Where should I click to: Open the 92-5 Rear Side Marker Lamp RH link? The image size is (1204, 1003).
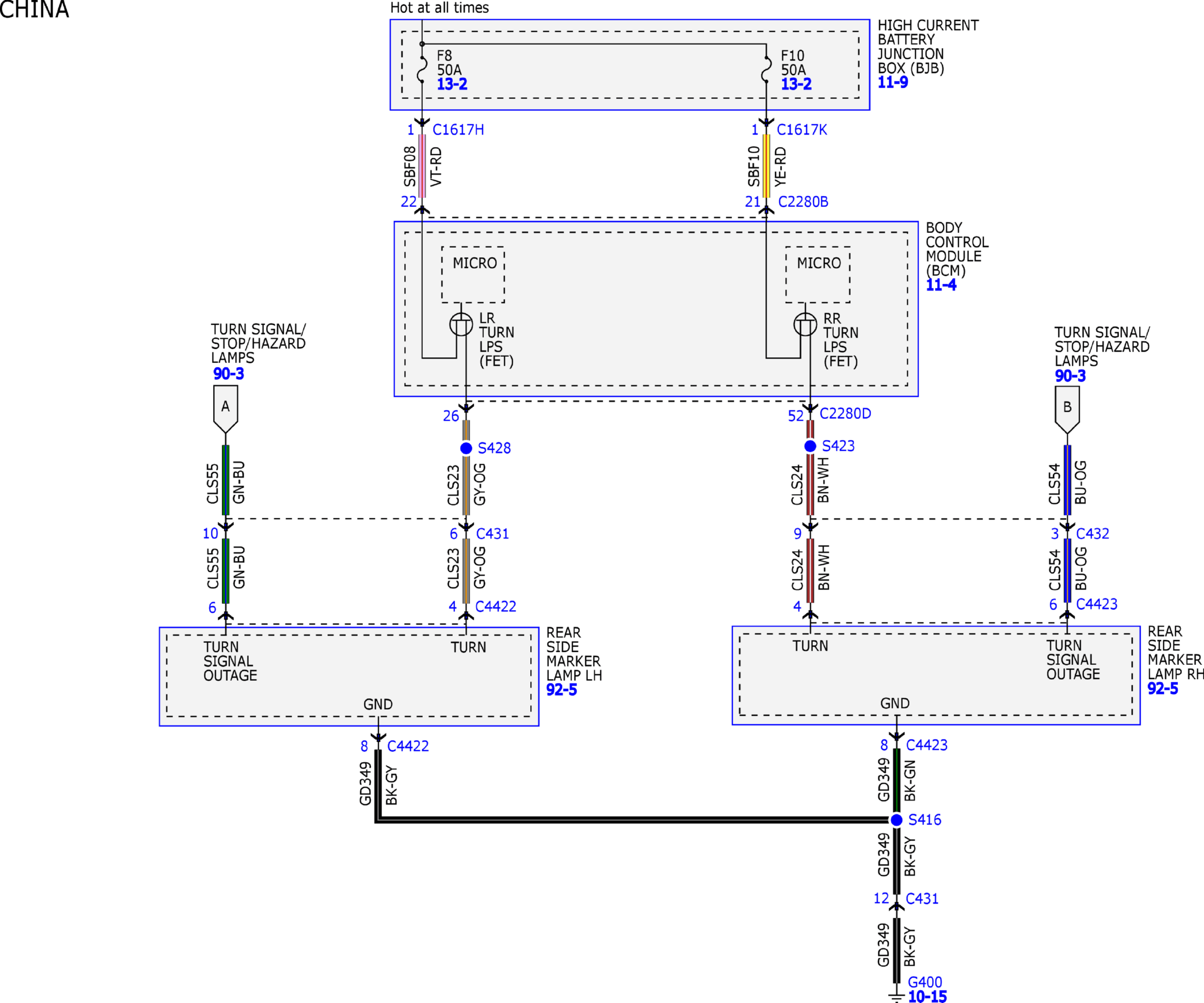point(1162,689)
